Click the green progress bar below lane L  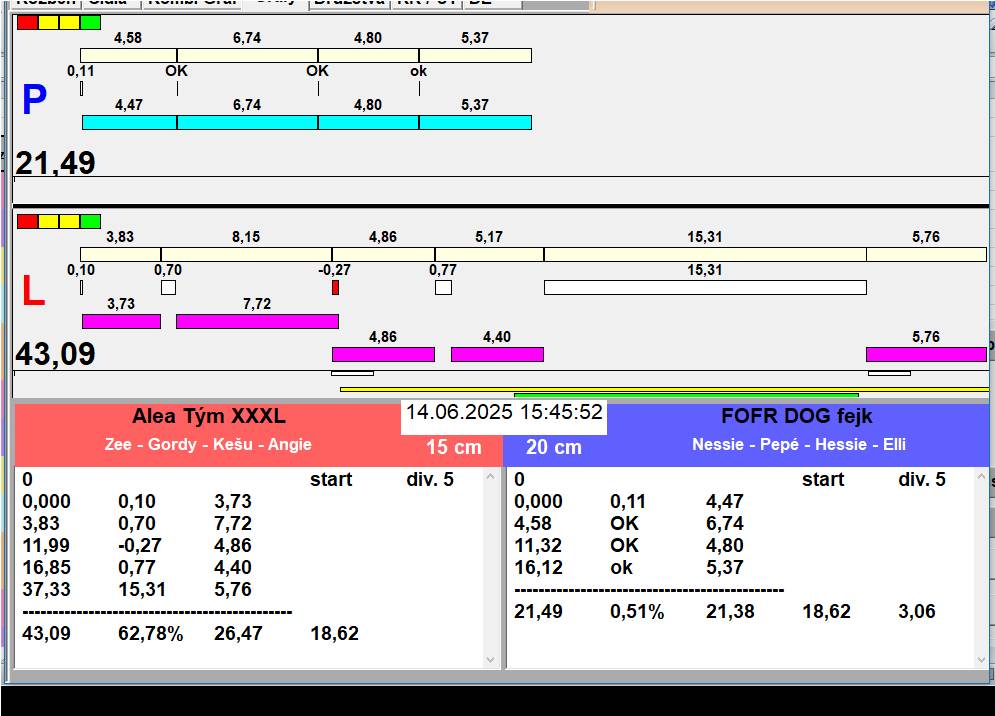(x=685, y=395)
